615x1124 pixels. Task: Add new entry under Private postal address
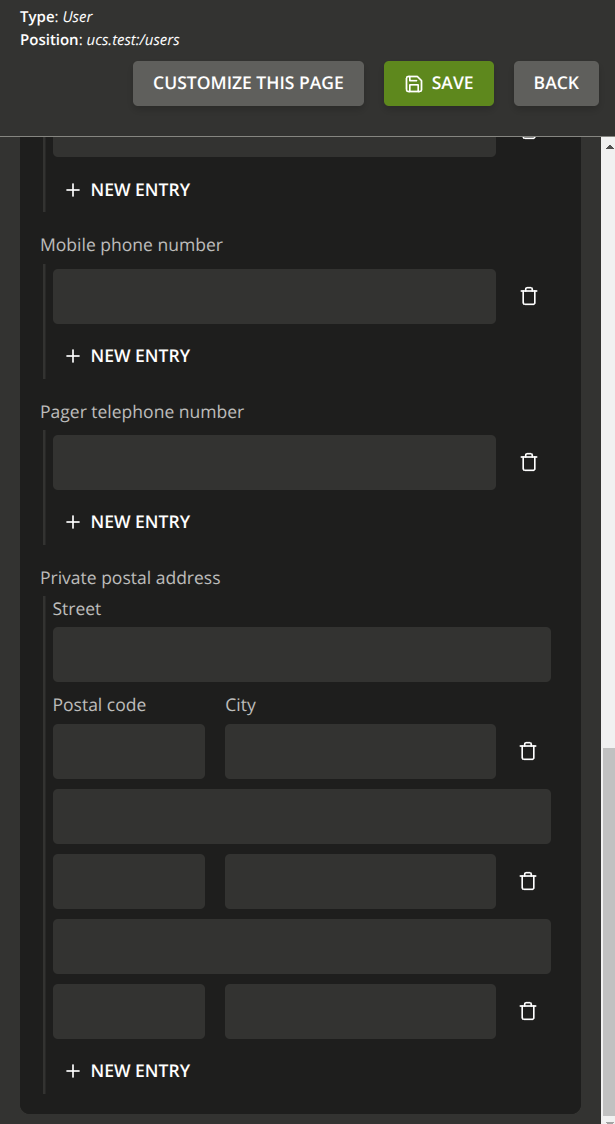[127, 1071]
